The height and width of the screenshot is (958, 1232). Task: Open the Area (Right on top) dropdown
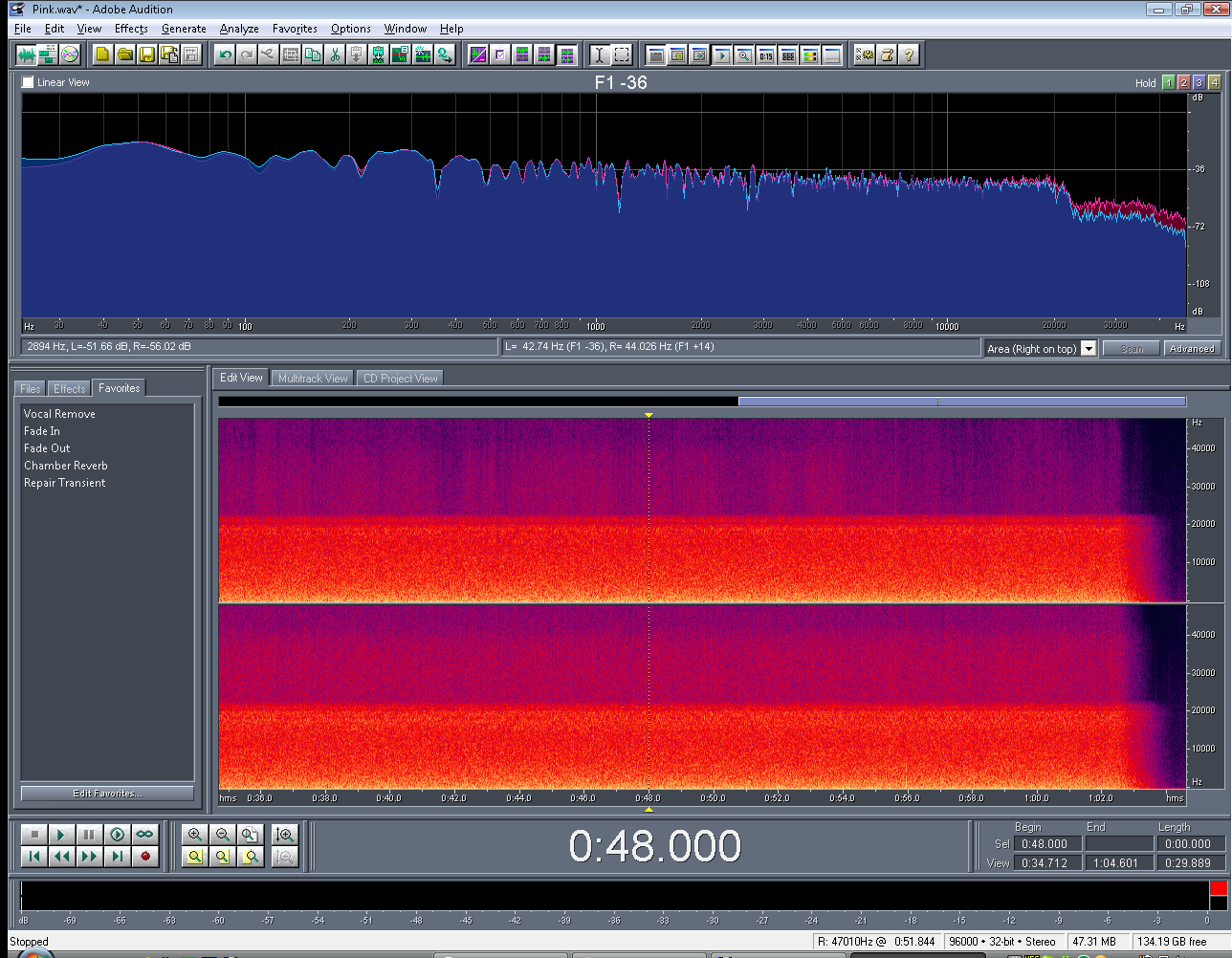pos(1088,349)
